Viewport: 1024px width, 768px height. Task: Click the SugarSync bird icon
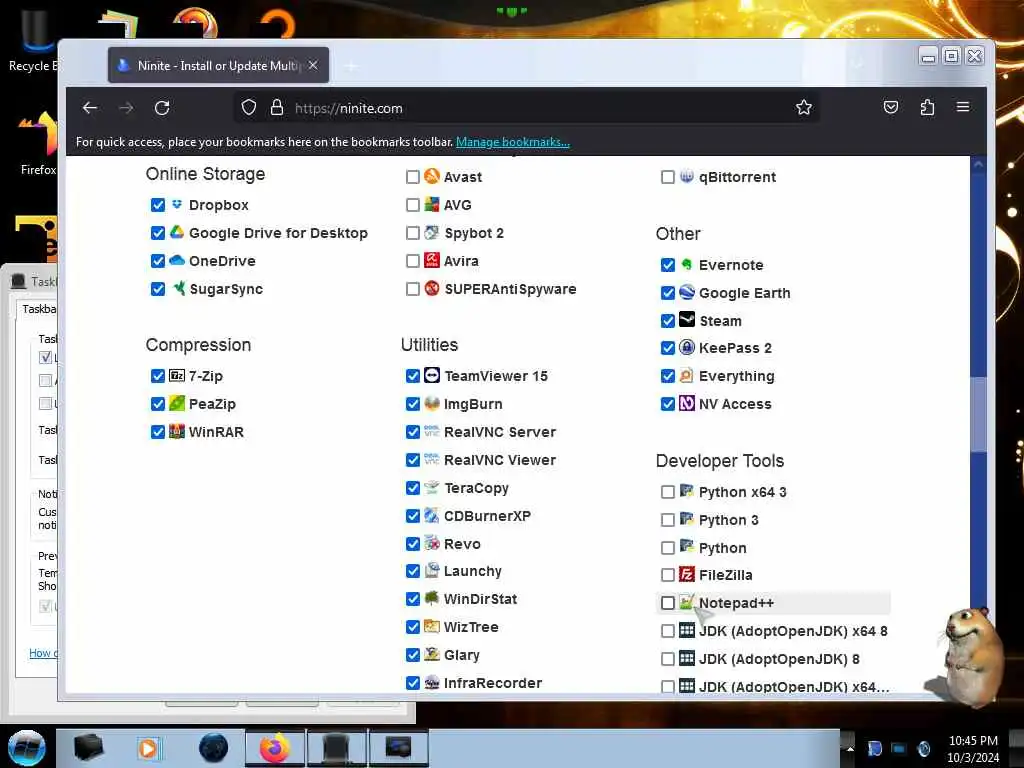[178, 288]
